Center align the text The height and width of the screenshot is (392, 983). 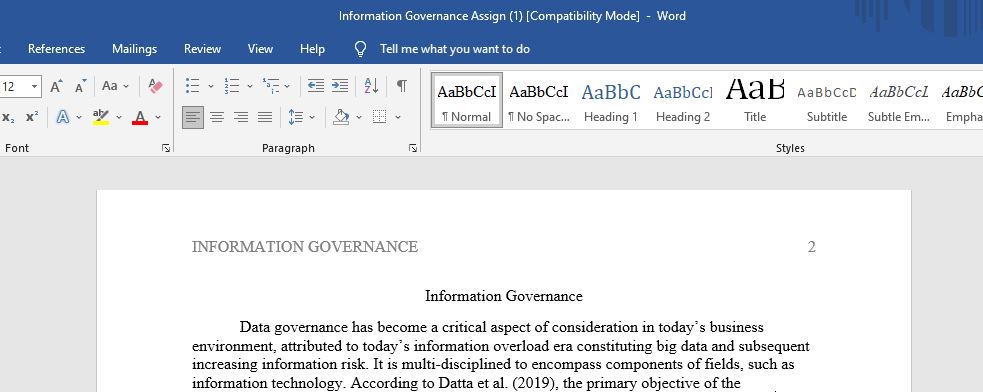pos(217,117)
